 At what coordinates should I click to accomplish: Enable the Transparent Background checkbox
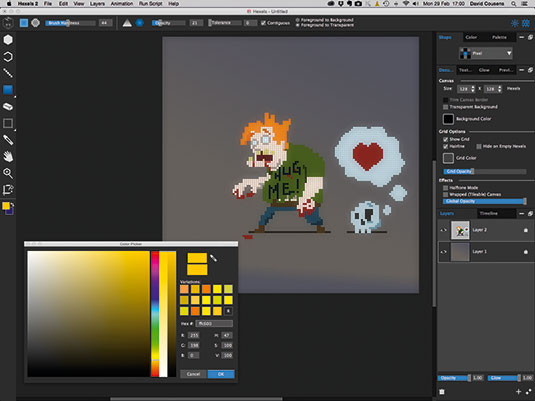tap(446, 107)
